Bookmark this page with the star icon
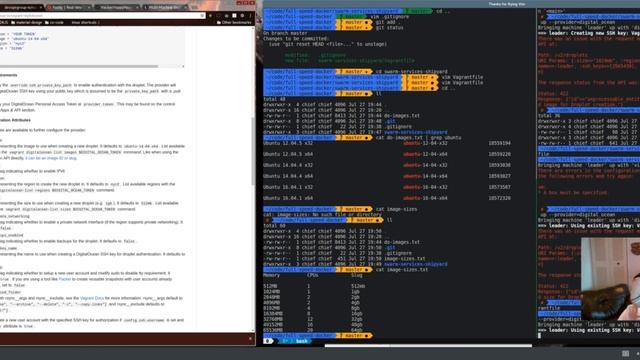 pos(202,16)
